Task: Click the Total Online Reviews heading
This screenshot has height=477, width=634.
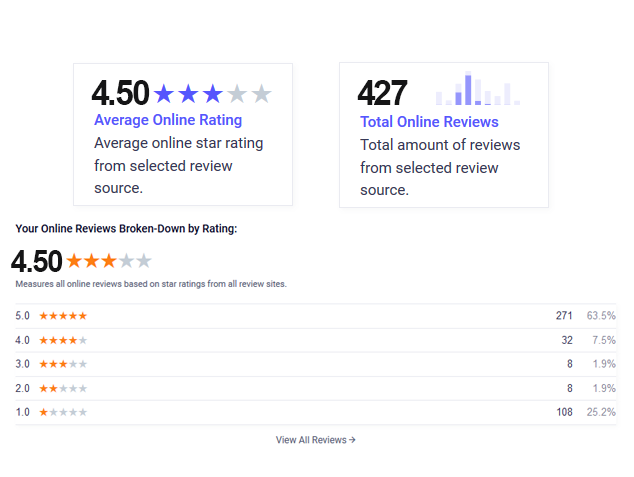Action: tap(429, 122)
